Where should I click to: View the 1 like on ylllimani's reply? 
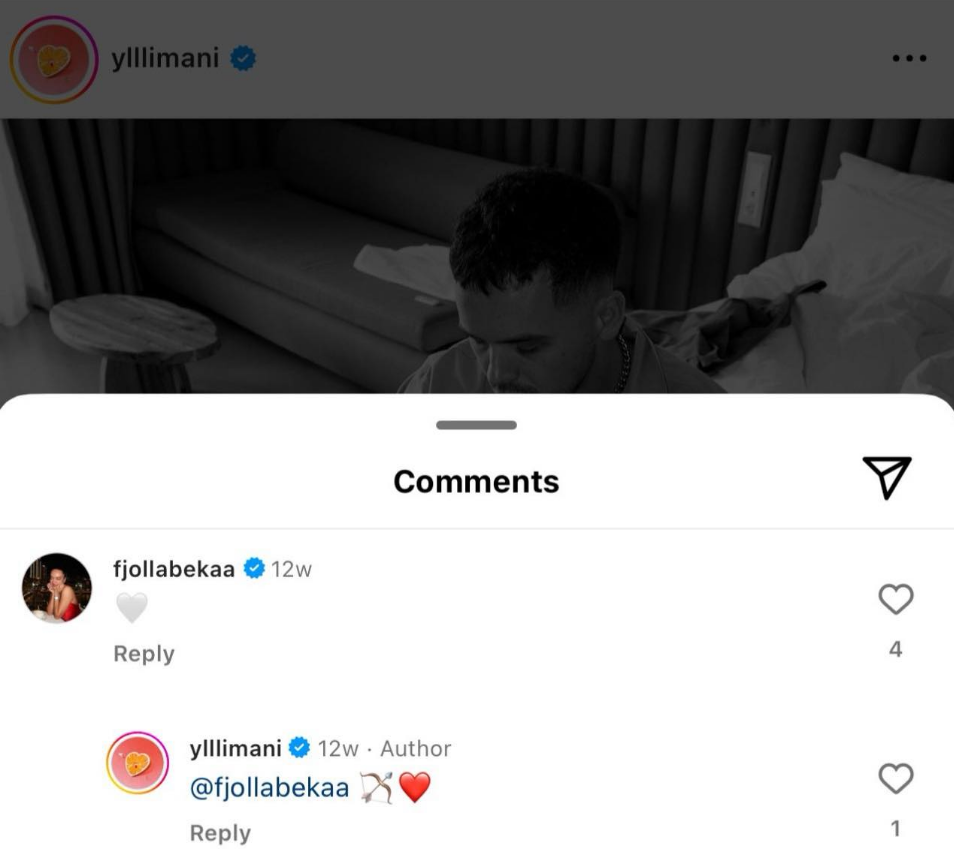[895, 829]
